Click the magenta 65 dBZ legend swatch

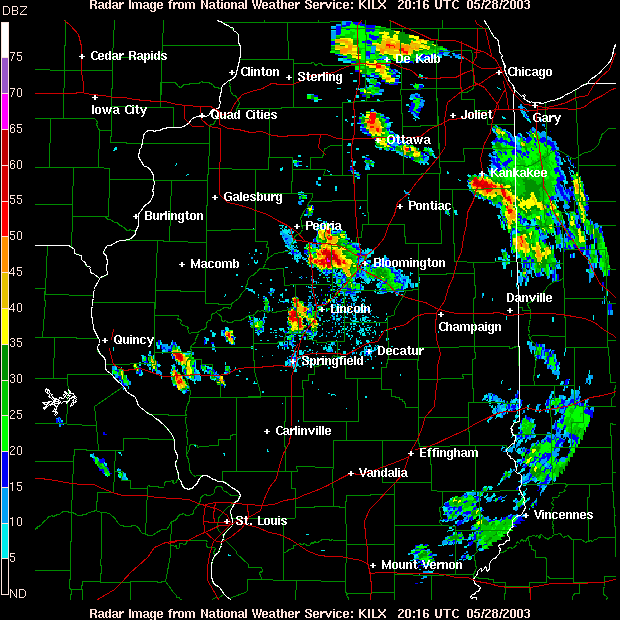click(5, 112)
